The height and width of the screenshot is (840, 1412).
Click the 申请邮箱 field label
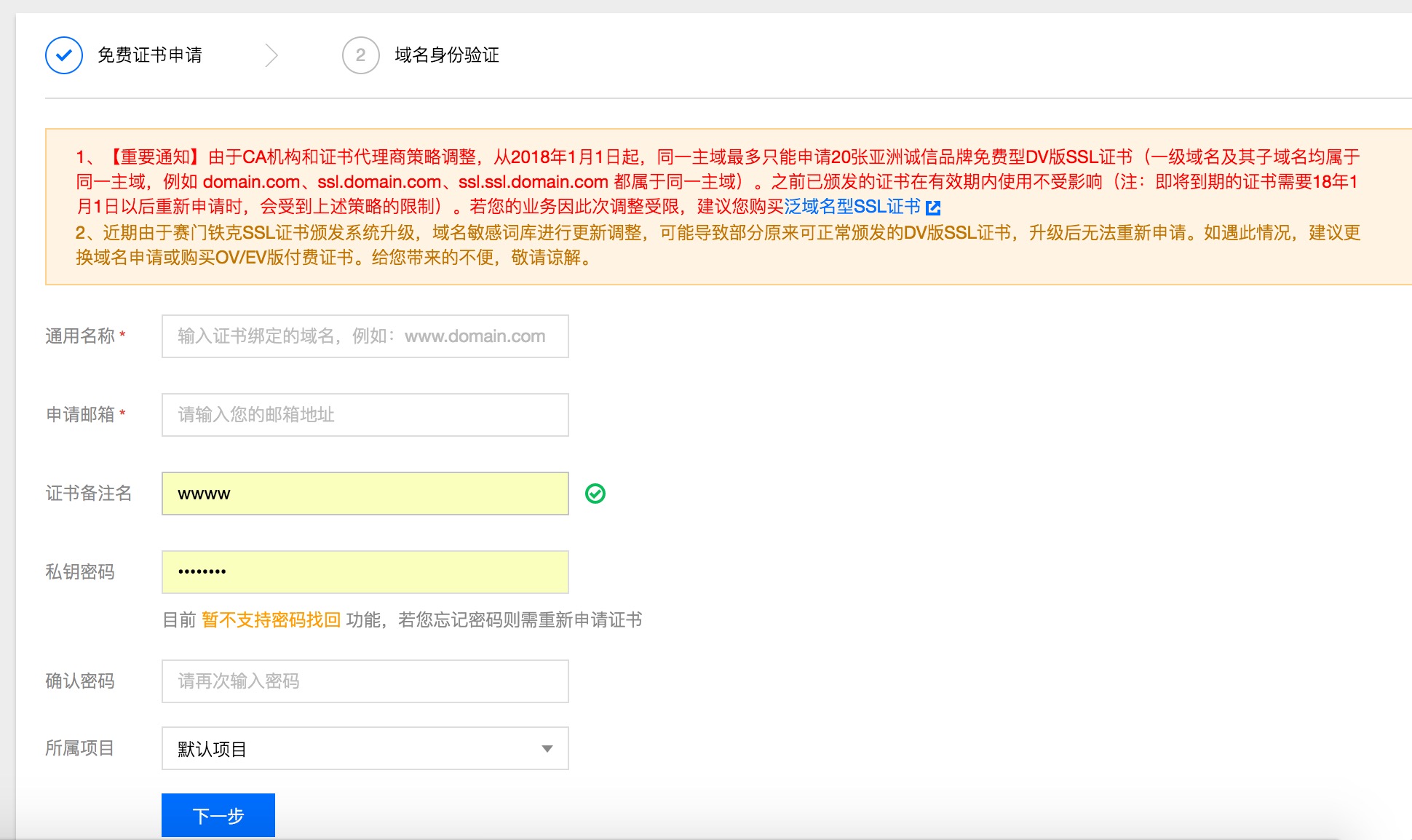pos(80,415)
